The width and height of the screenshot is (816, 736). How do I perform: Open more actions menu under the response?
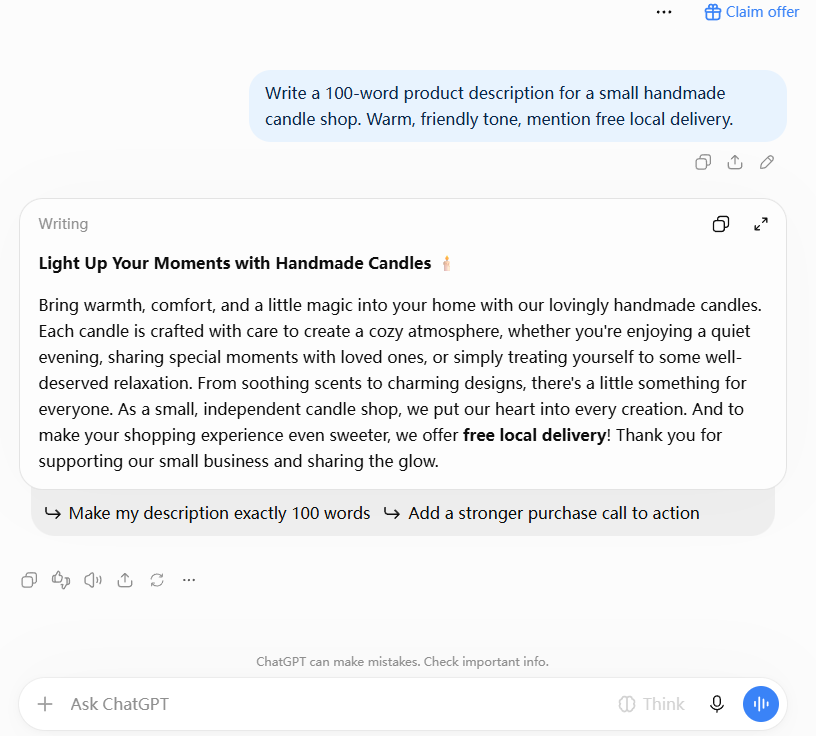click(189, 580)
